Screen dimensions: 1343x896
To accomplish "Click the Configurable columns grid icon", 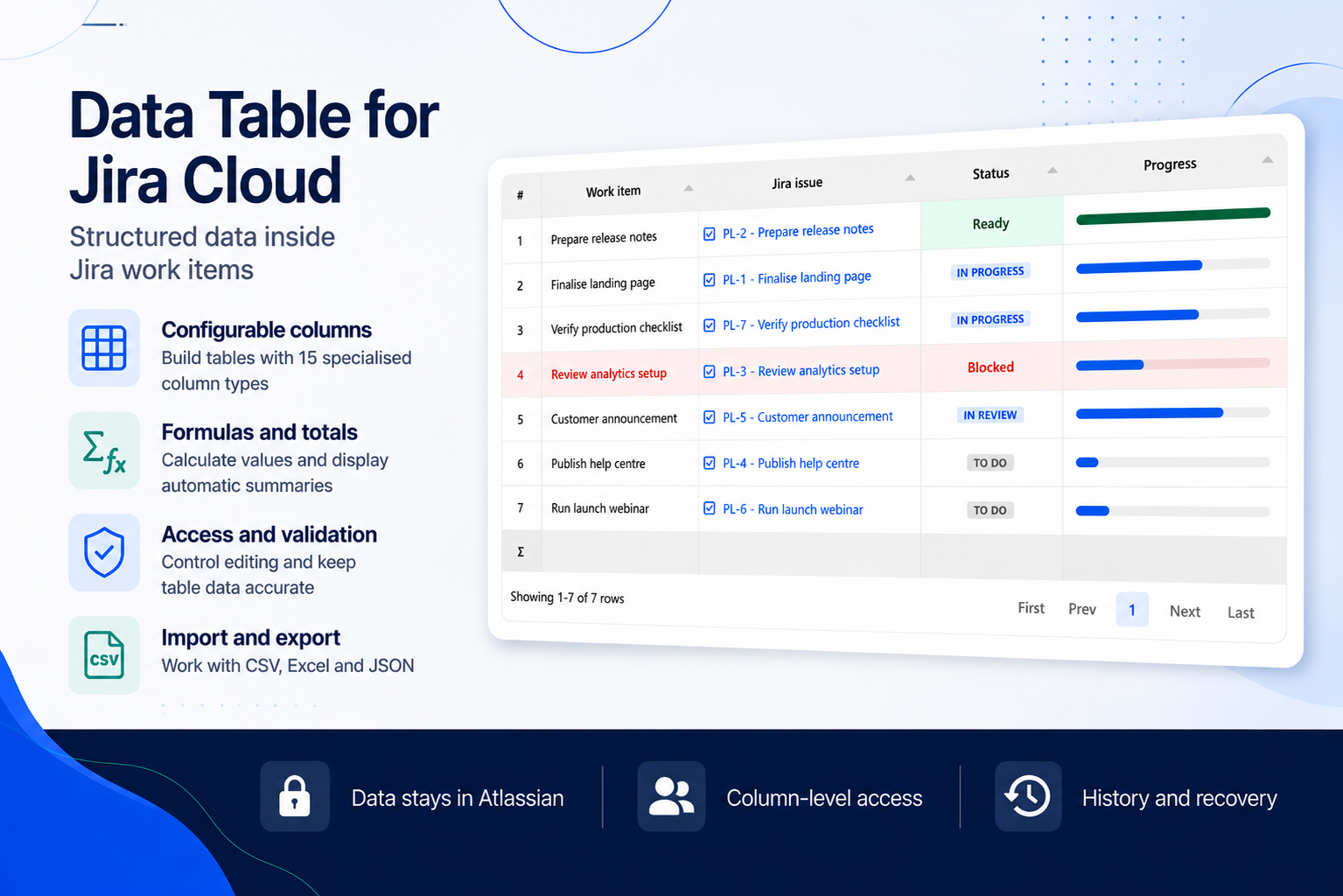I will (104, 347).
